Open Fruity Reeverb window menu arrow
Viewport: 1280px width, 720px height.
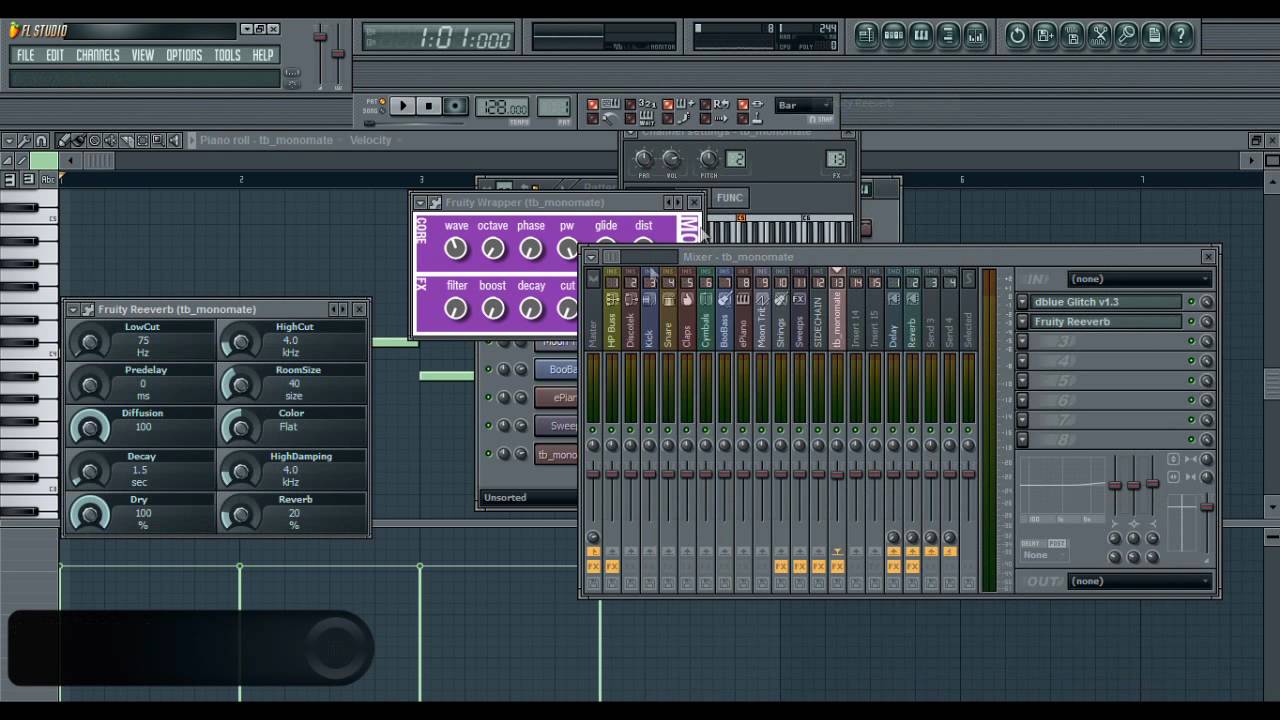tap(73, 310)
